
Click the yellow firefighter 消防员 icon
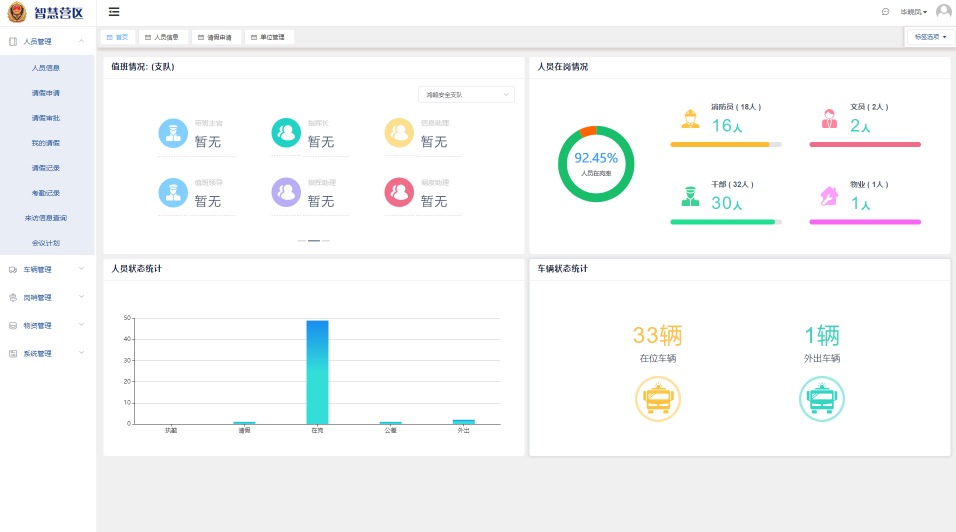tap(690, 119)
